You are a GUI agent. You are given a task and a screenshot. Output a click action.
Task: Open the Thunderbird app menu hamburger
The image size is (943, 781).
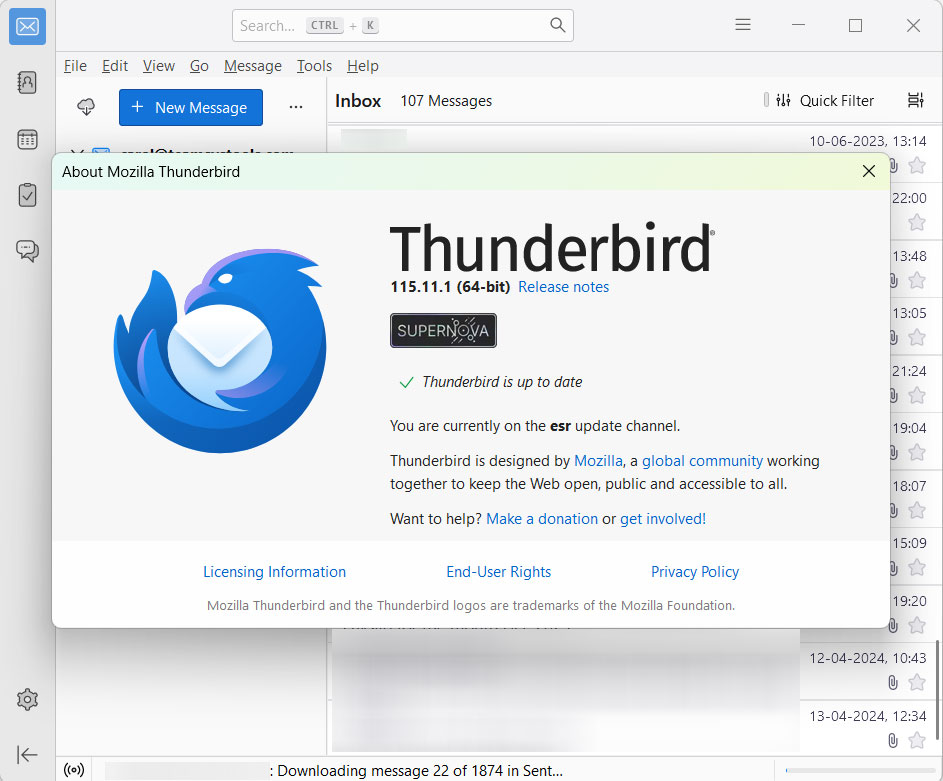tap(742, 25)
